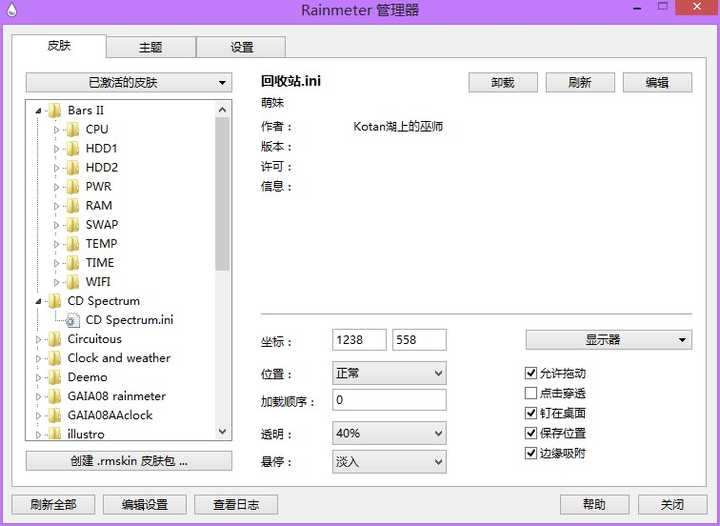Select the WIFI tree entry
This screenshot has width=720, height=526.
(98, 282)
